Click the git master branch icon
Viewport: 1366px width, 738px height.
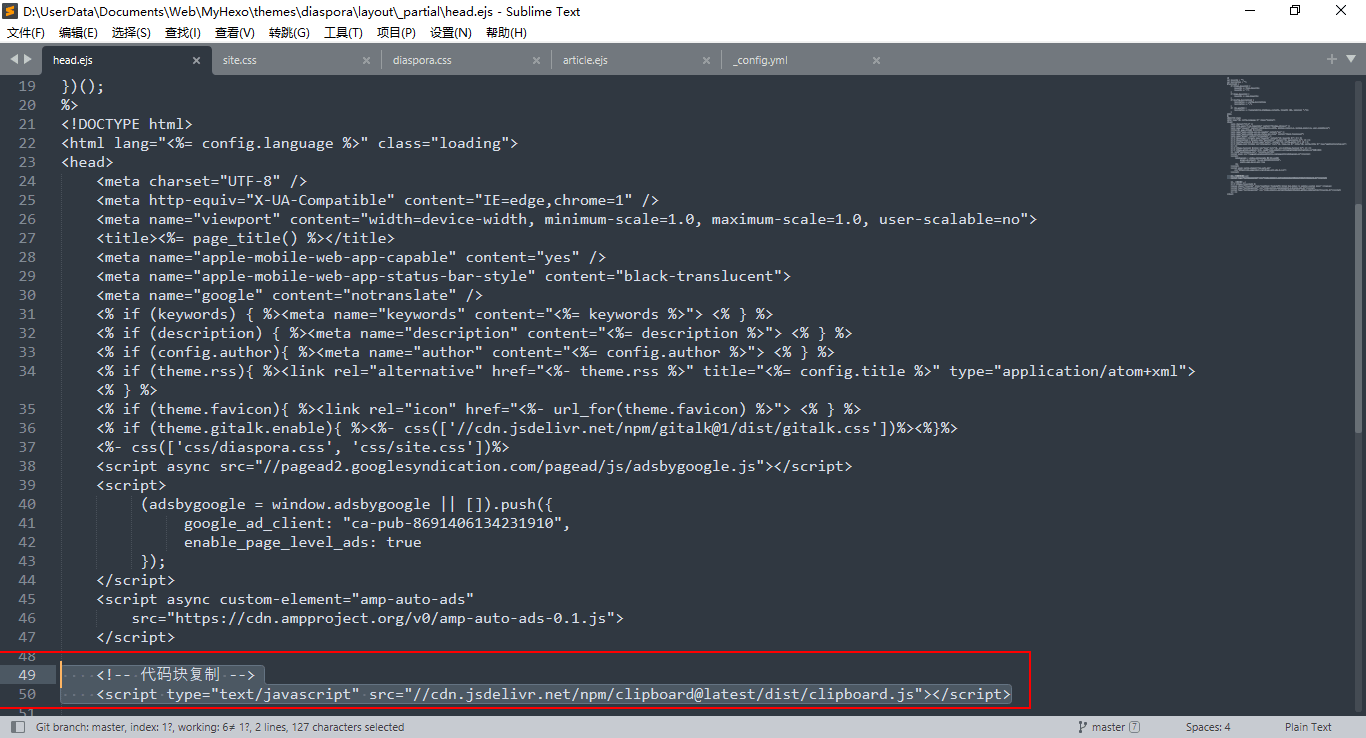point(1083,727)
